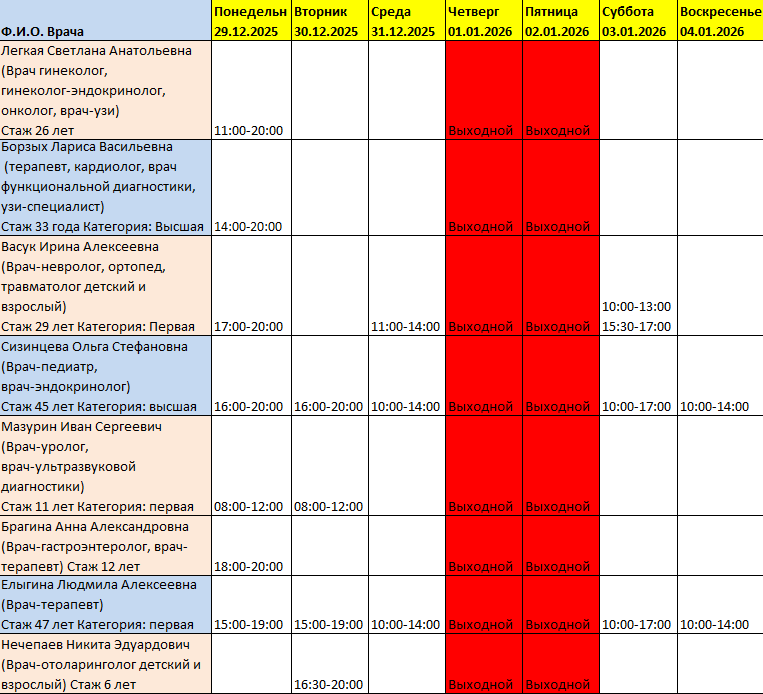
Task: Select the 11:00-20:00 Monday time cell
Action: coord(251,130)
